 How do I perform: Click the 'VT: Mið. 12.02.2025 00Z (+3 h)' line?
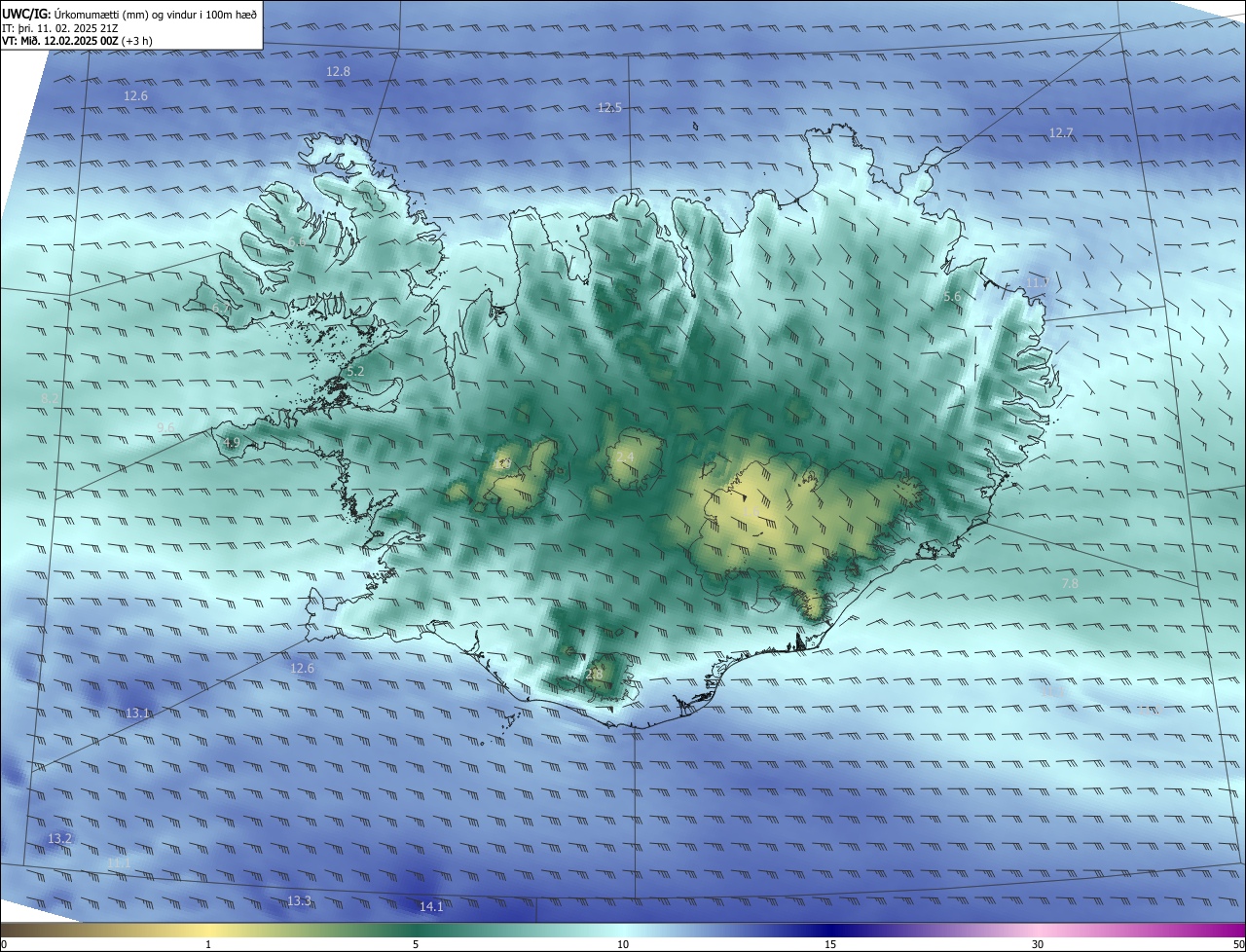click(x=77, y=41)
